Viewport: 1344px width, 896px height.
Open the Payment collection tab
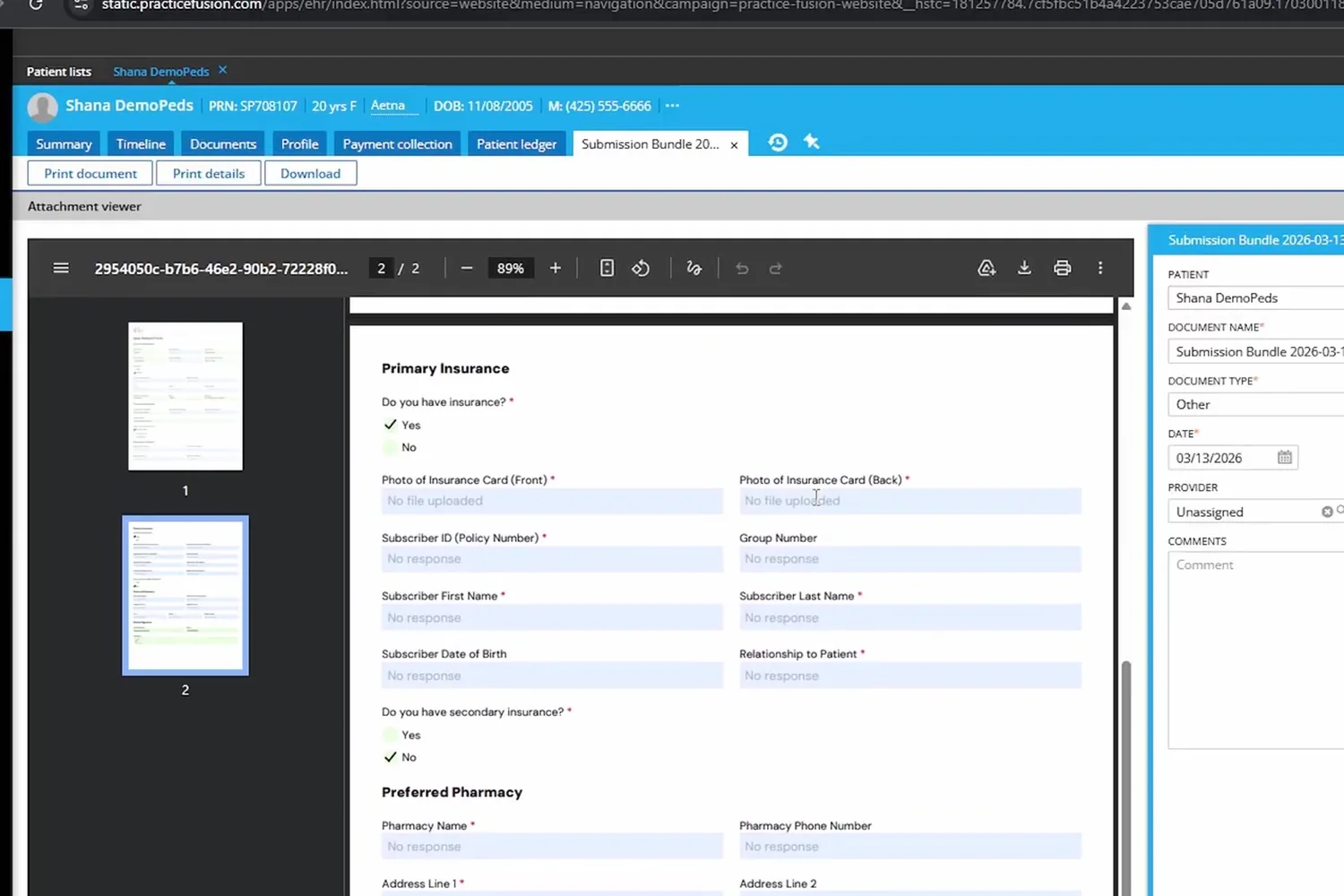point(397,143)
